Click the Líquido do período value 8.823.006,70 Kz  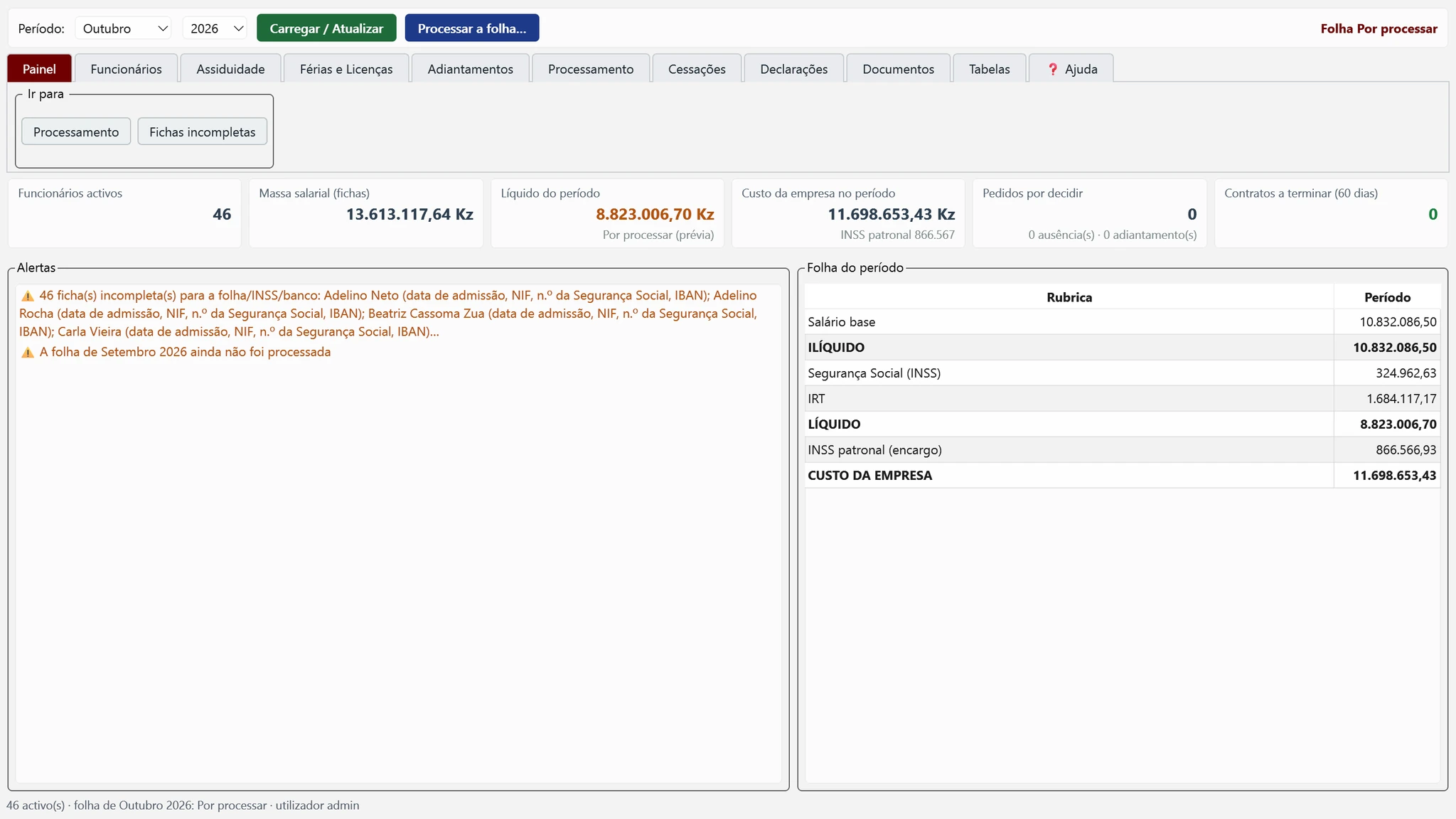pyautogui.click(x=655, y=214)
